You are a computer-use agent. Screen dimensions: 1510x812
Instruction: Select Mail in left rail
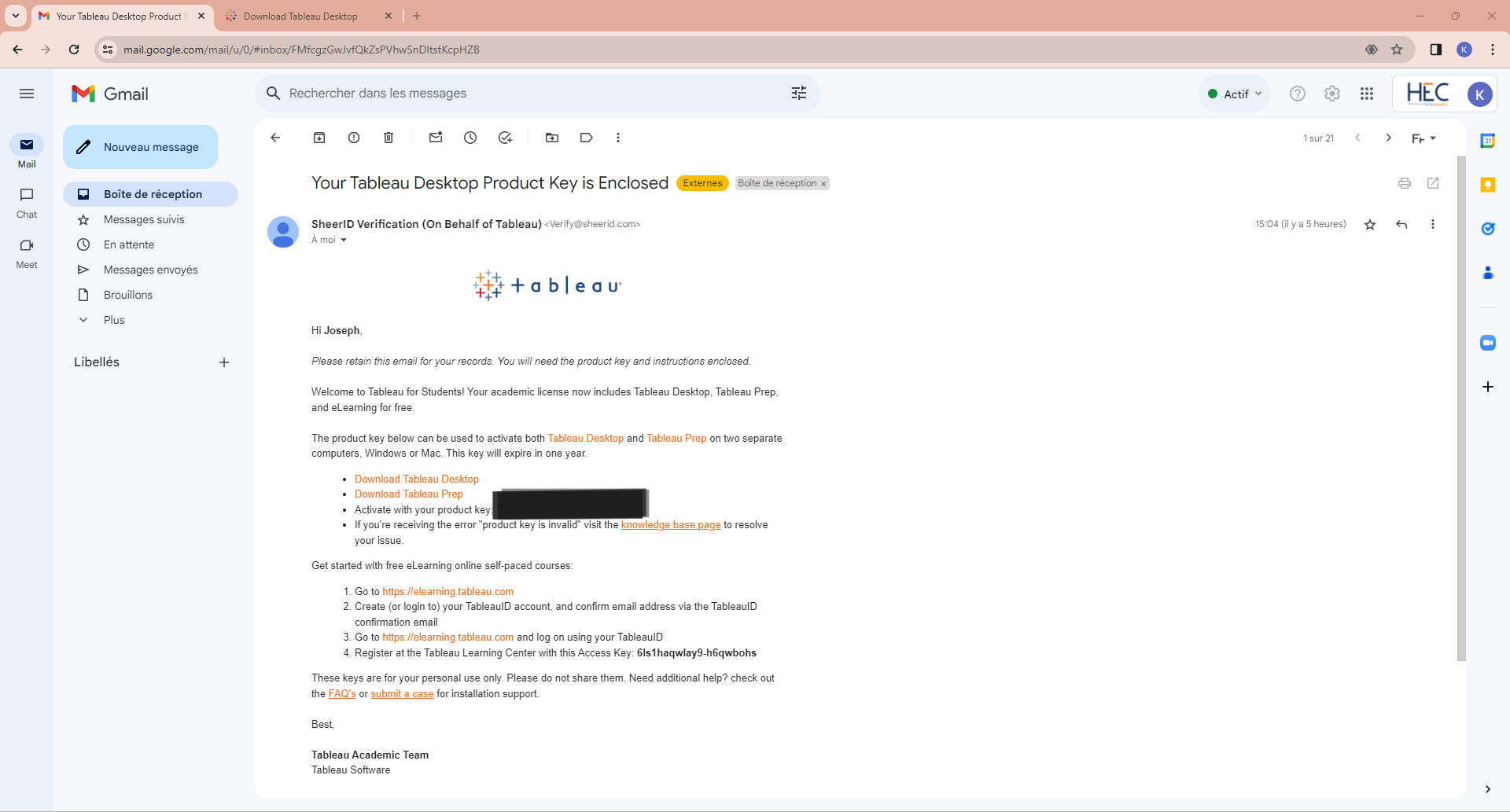click(27, 152)
